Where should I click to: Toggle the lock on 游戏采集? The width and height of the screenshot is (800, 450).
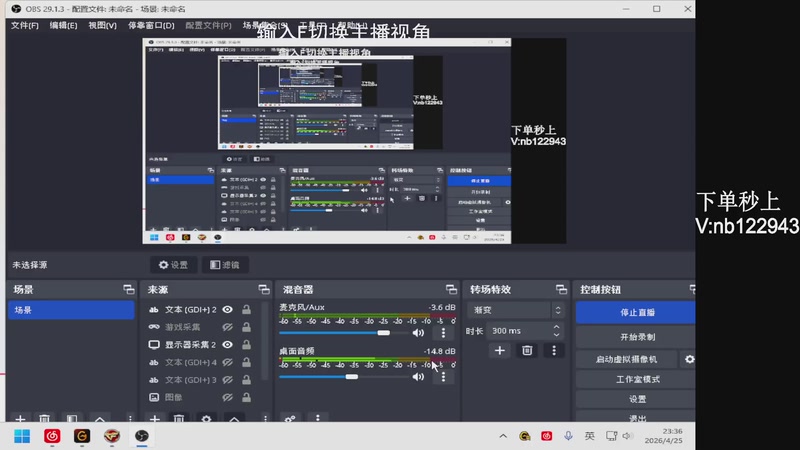[x=246, y=327]
